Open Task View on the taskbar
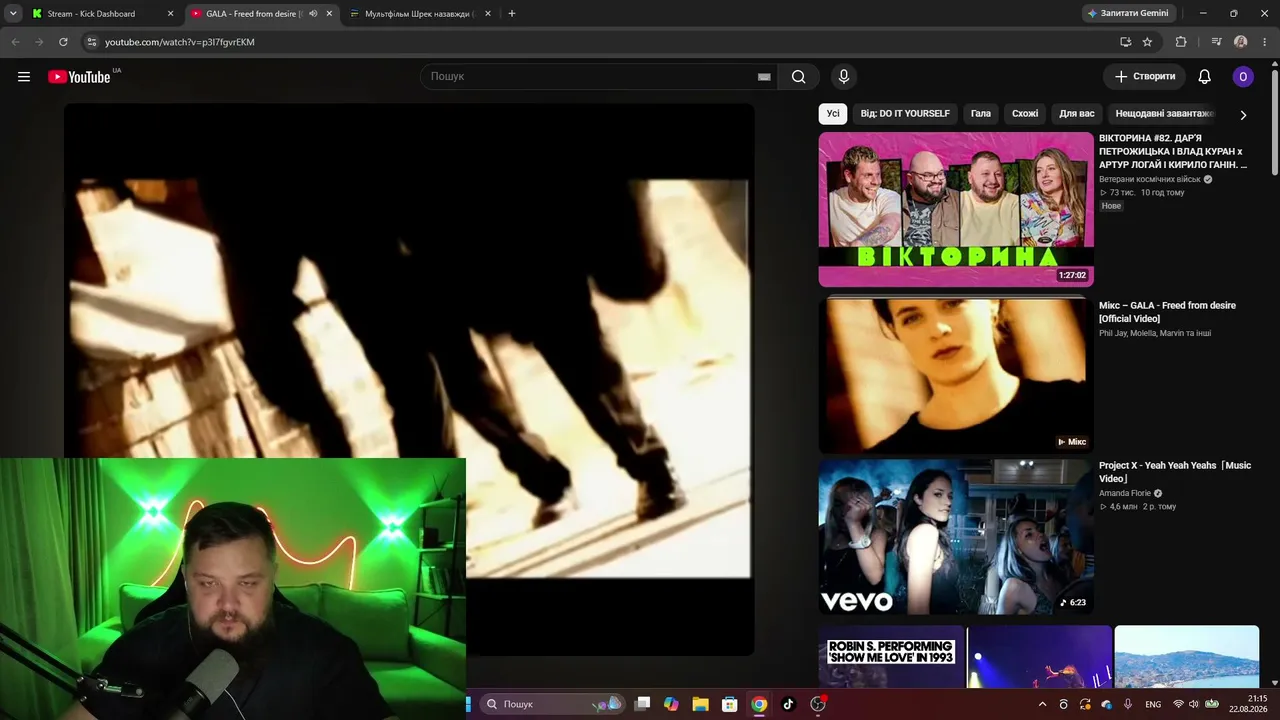Viewport: 1280px width, 720px height. pos(643,704)
